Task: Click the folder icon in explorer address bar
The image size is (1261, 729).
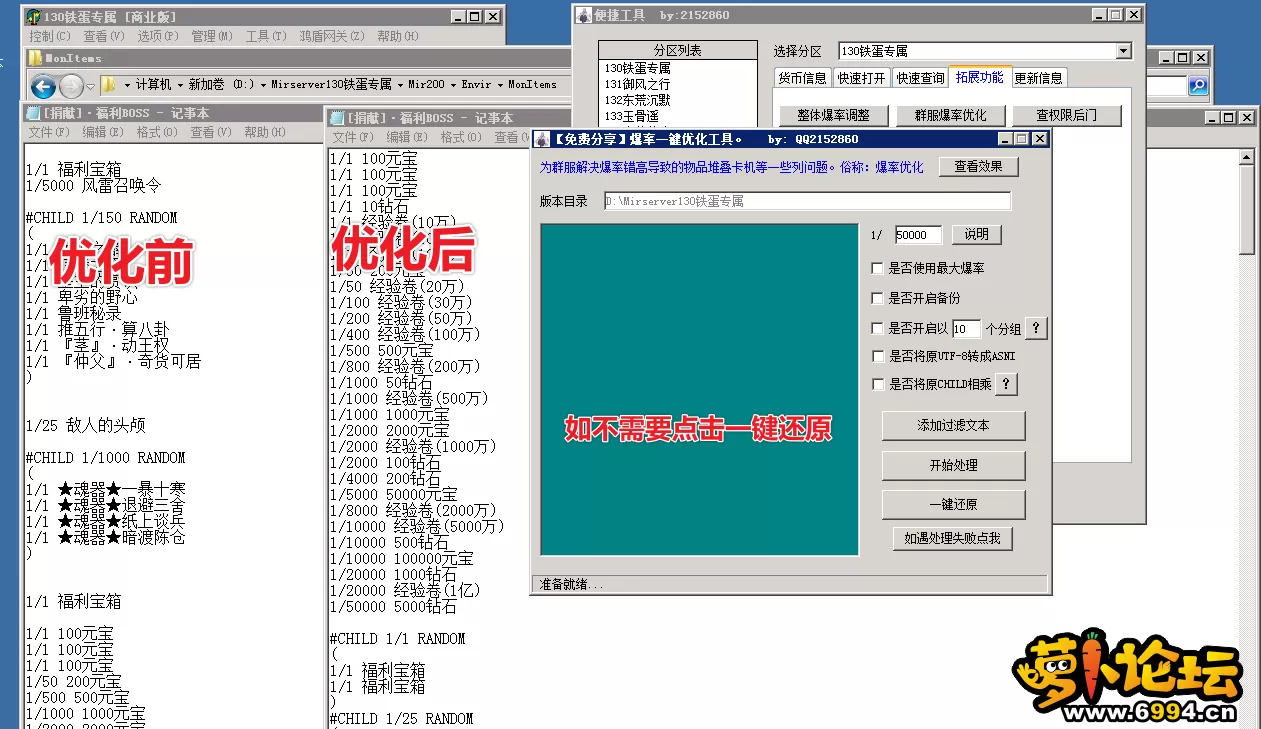Action: coord(108,85)
